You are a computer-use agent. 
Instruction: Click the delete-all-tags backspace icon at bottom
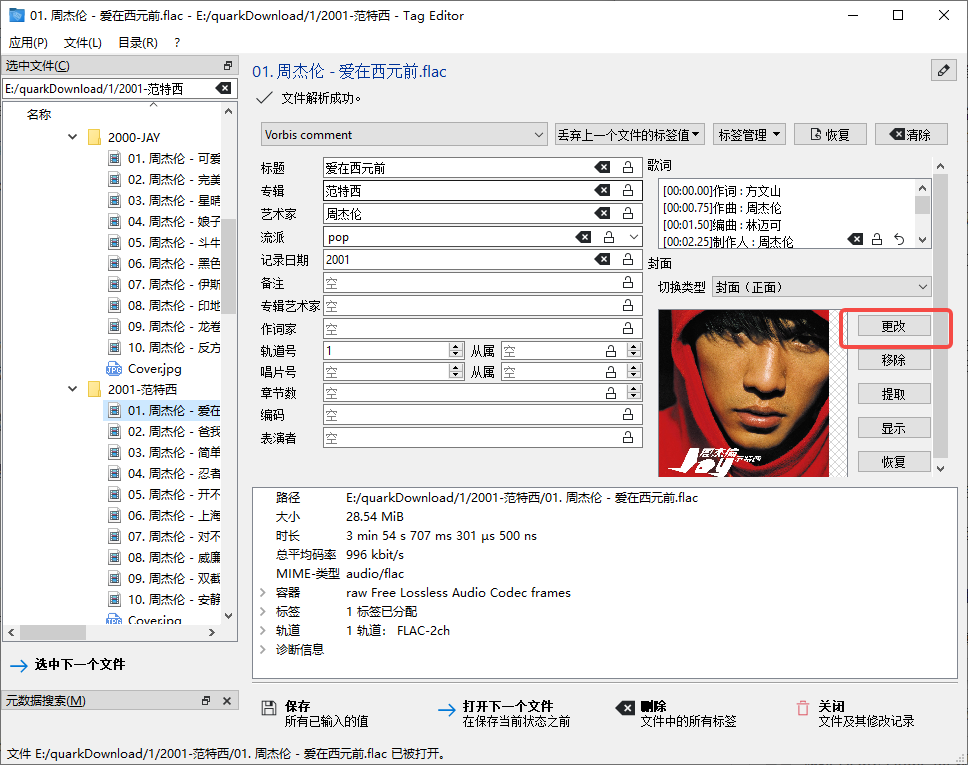point(625,708)
